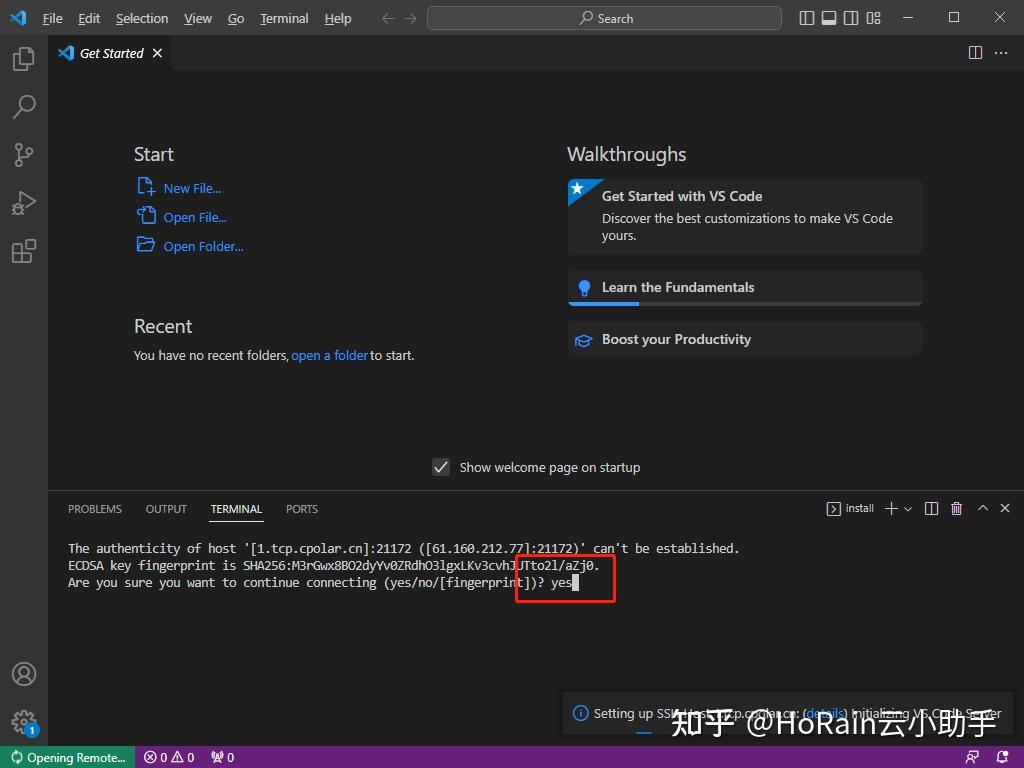
Task: Click the details link in SSH setup notification
Action: [825, 714]
